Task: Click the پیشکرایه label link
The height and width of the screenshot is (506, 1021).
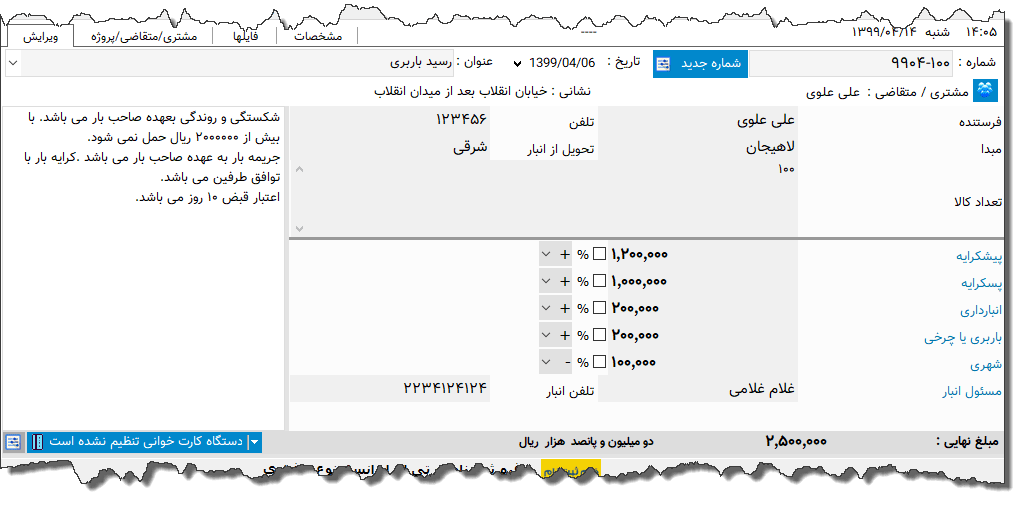Action: (x=979, y=256)
